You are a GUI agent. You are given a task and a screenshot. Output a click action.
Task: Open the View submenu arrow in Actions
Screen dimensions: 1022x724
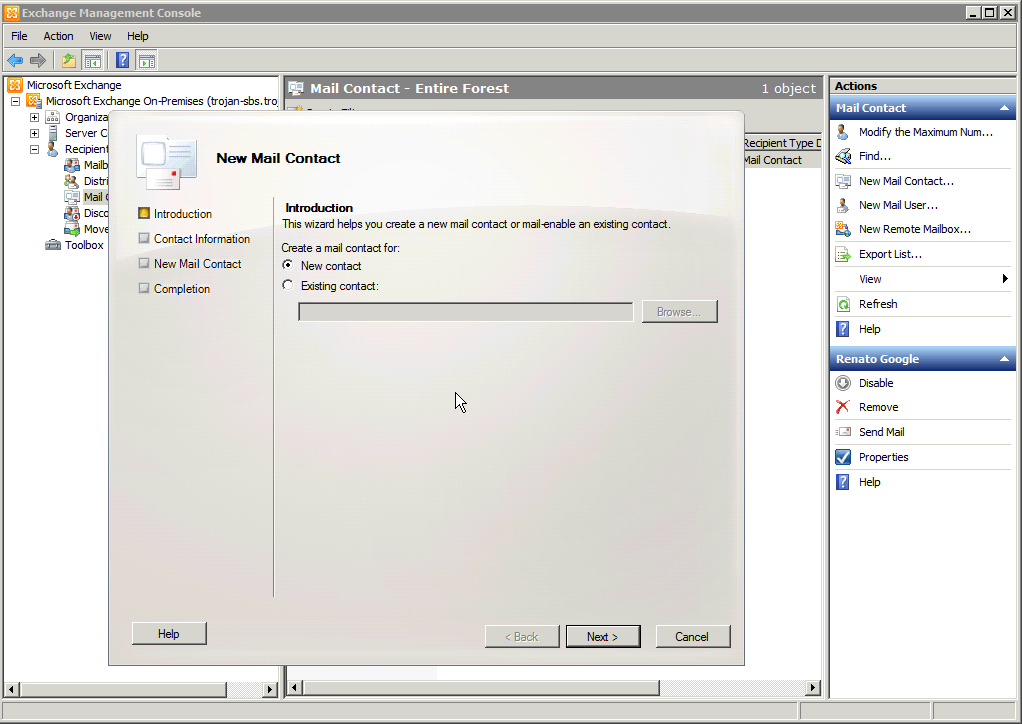[x=1005, y=278]
